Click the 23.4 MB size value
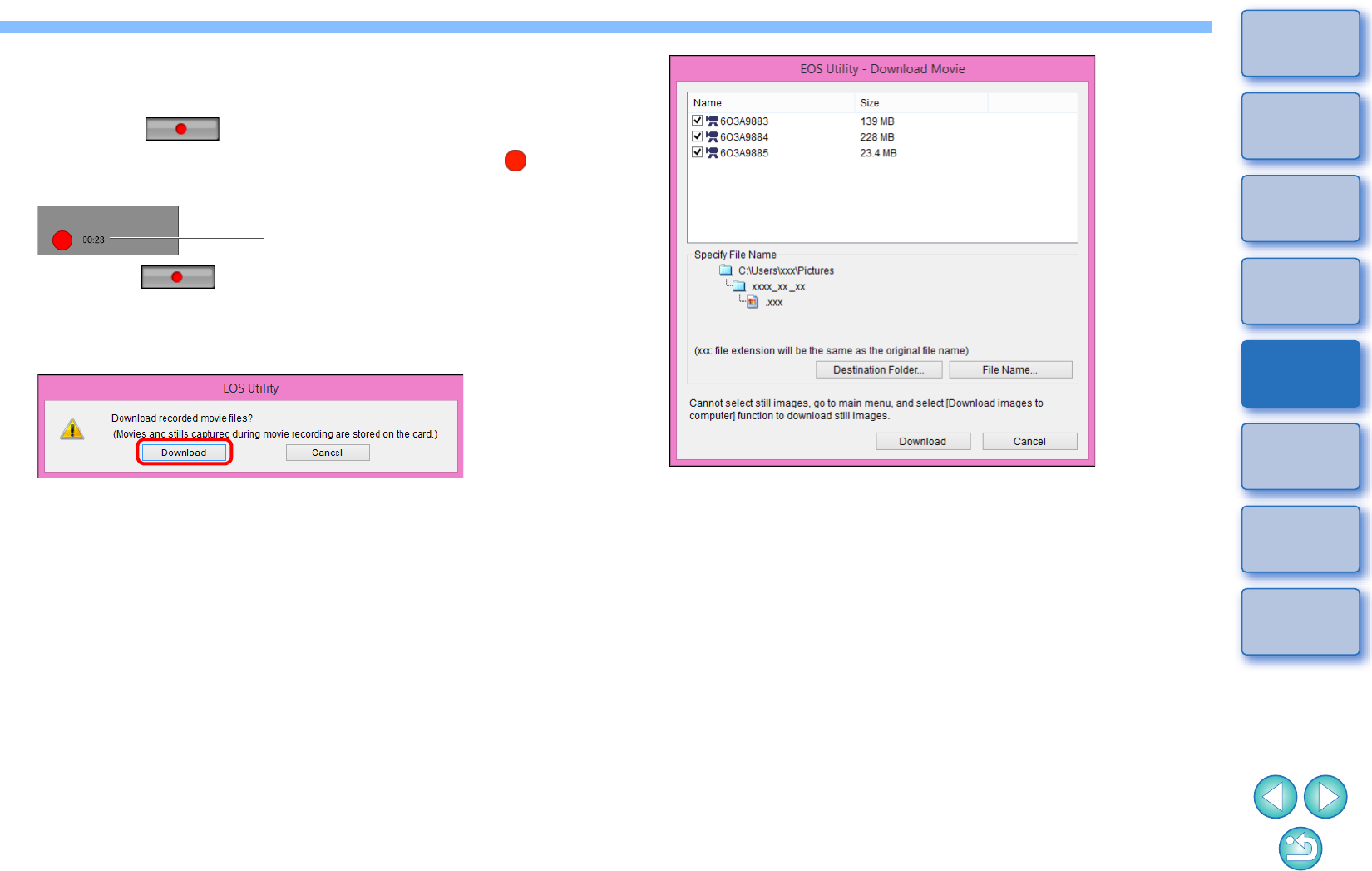Screen dimensions: 1372x871 pyautogui.click(x=878, y=153)
